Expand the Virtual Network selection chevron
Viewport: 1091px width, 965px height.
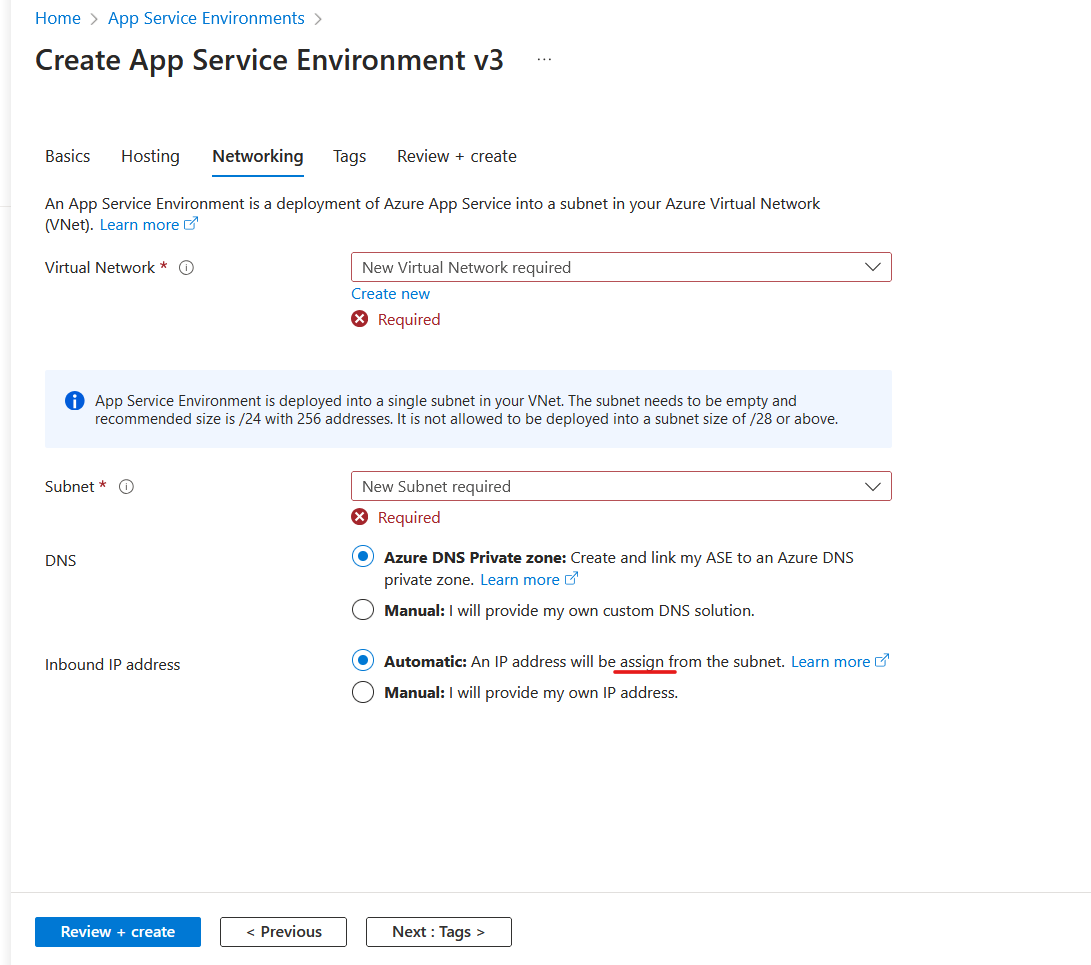(x=875, y=267)
